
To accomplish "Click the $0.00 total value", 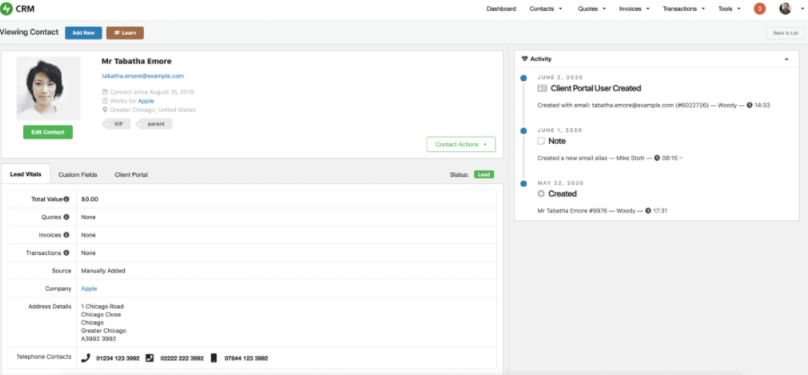I will 90,199.
